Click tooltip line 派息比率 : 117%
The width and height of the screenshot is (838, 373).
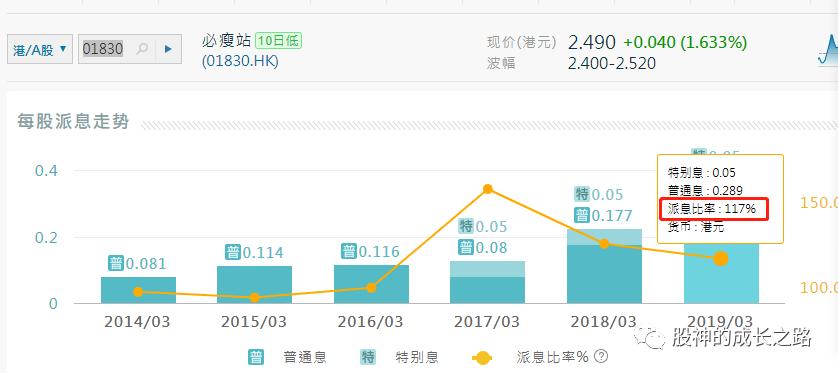coord(712,209)
